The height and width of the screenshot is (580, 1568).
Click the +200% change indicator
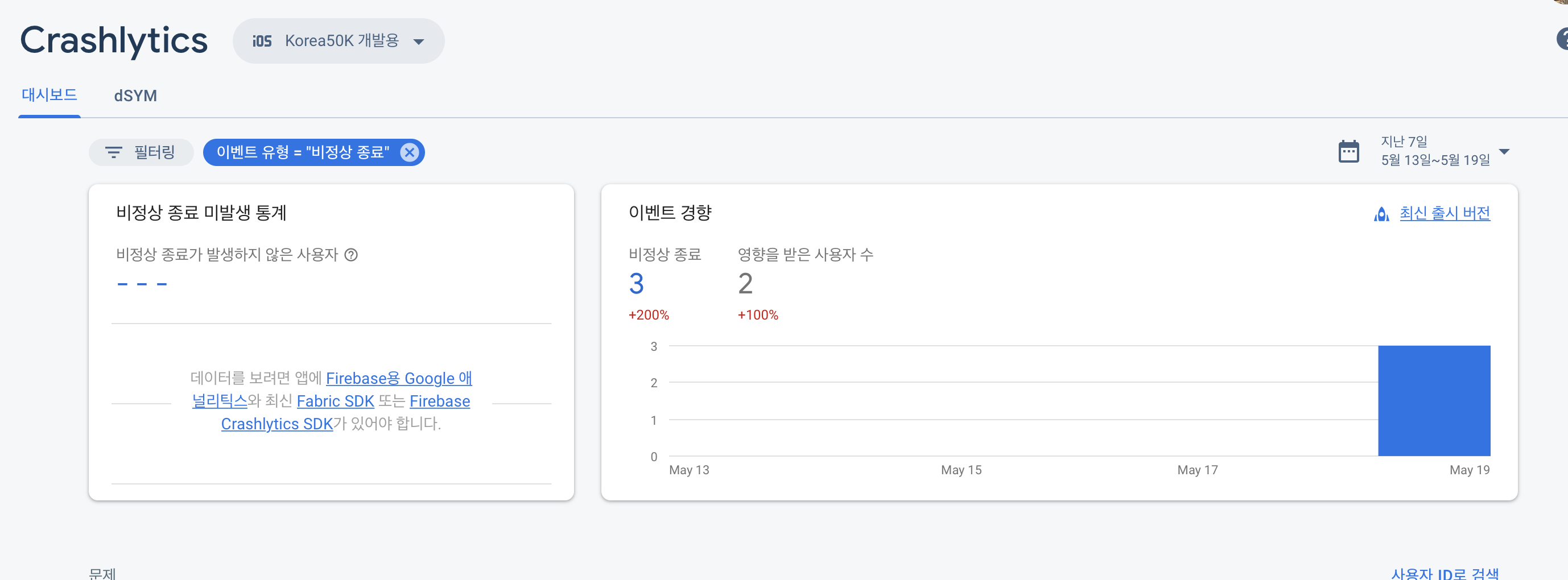click(x=648, y=315)
